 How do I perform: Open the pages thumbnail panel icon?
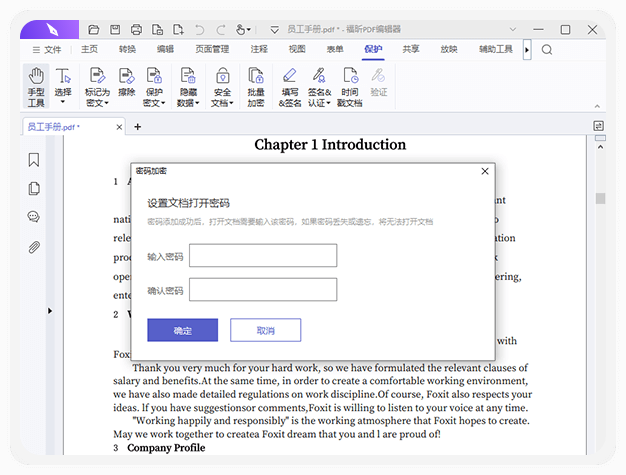coord(34,188)
